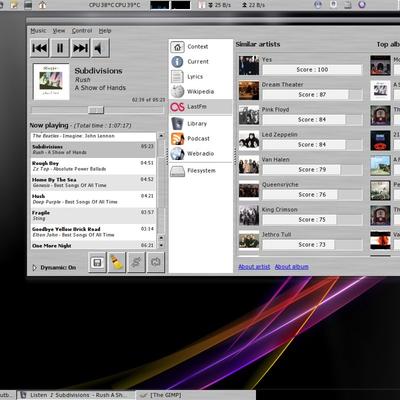
Task: Click the Score : 79 bar for Van Halen
Action: tap(312, 170)
